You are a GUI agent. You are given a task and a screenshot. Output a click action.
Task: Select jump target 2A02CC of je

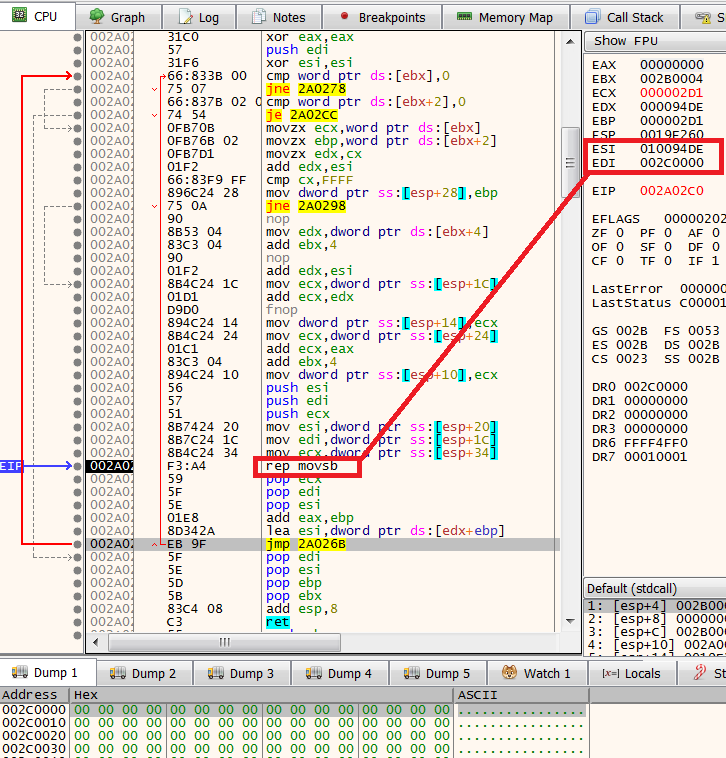coord(314,115)
